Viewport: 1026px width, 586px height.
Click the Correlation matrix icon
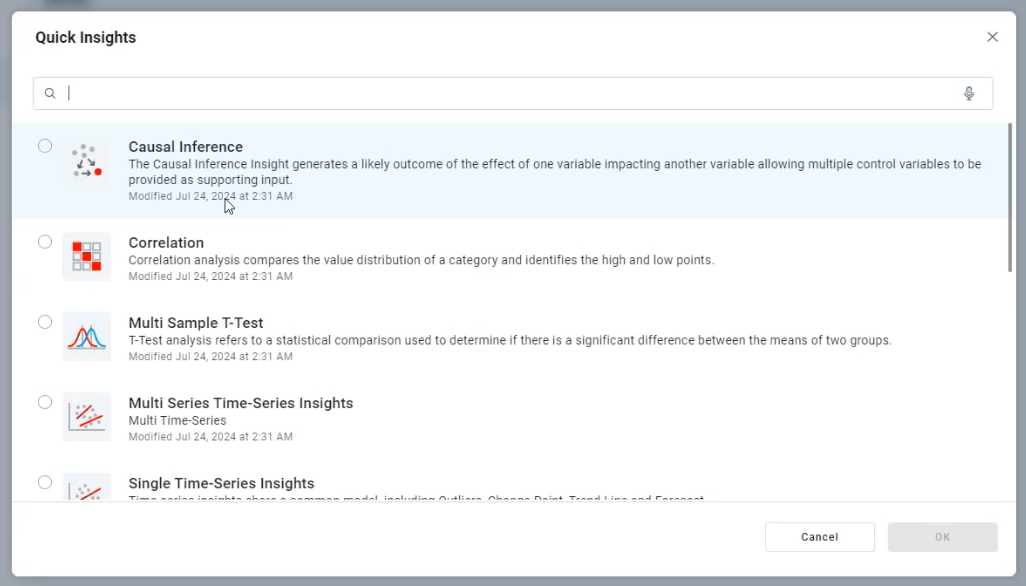86,257
